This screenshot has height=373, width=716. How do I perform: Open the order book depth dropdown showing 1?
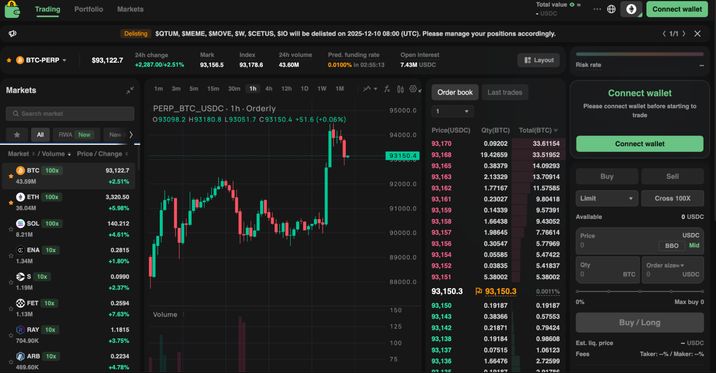pos(452,111)
